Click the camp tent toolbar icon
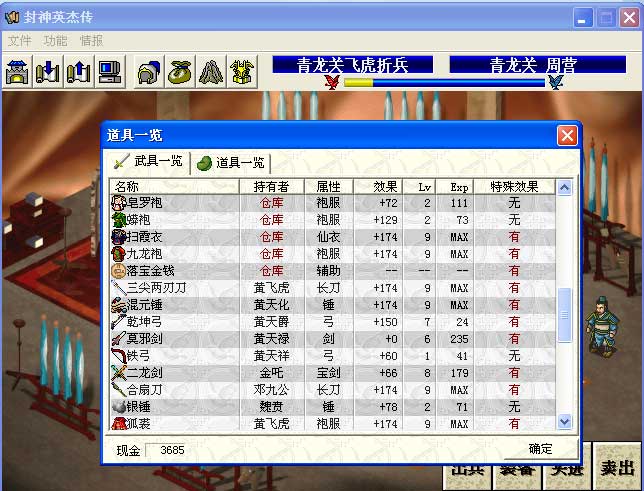Image resolution: width=644 pixels, height=491 pixels. tap(211, 72)
